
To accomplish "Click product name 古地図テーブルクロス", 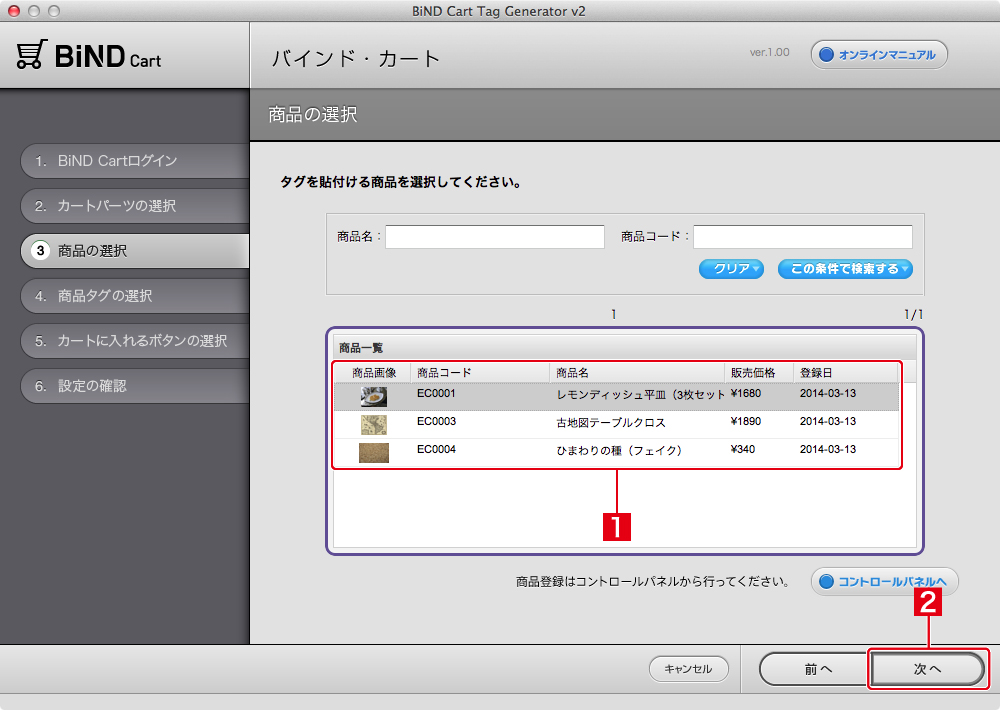I will click(611, 423).
